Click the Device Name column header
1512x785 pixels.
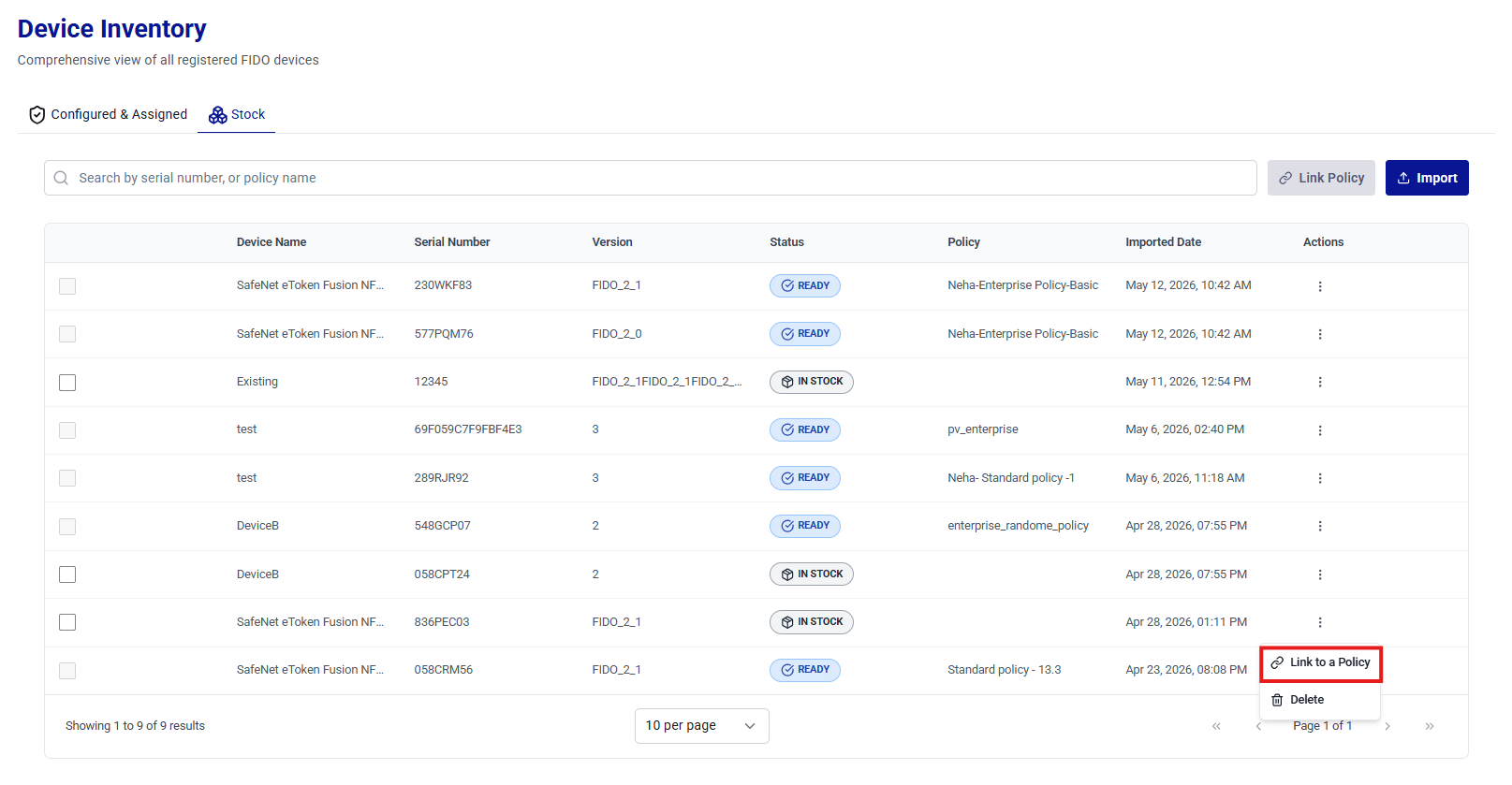click(x=272, y=242)
